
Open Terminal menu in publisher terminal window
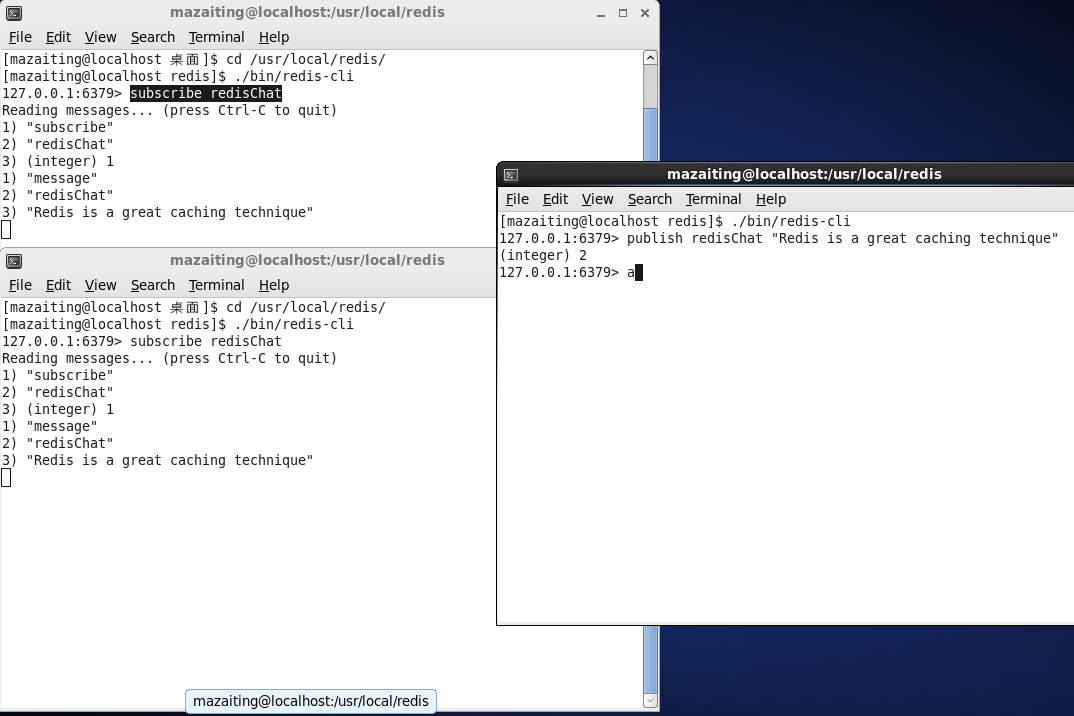(713, 199)
